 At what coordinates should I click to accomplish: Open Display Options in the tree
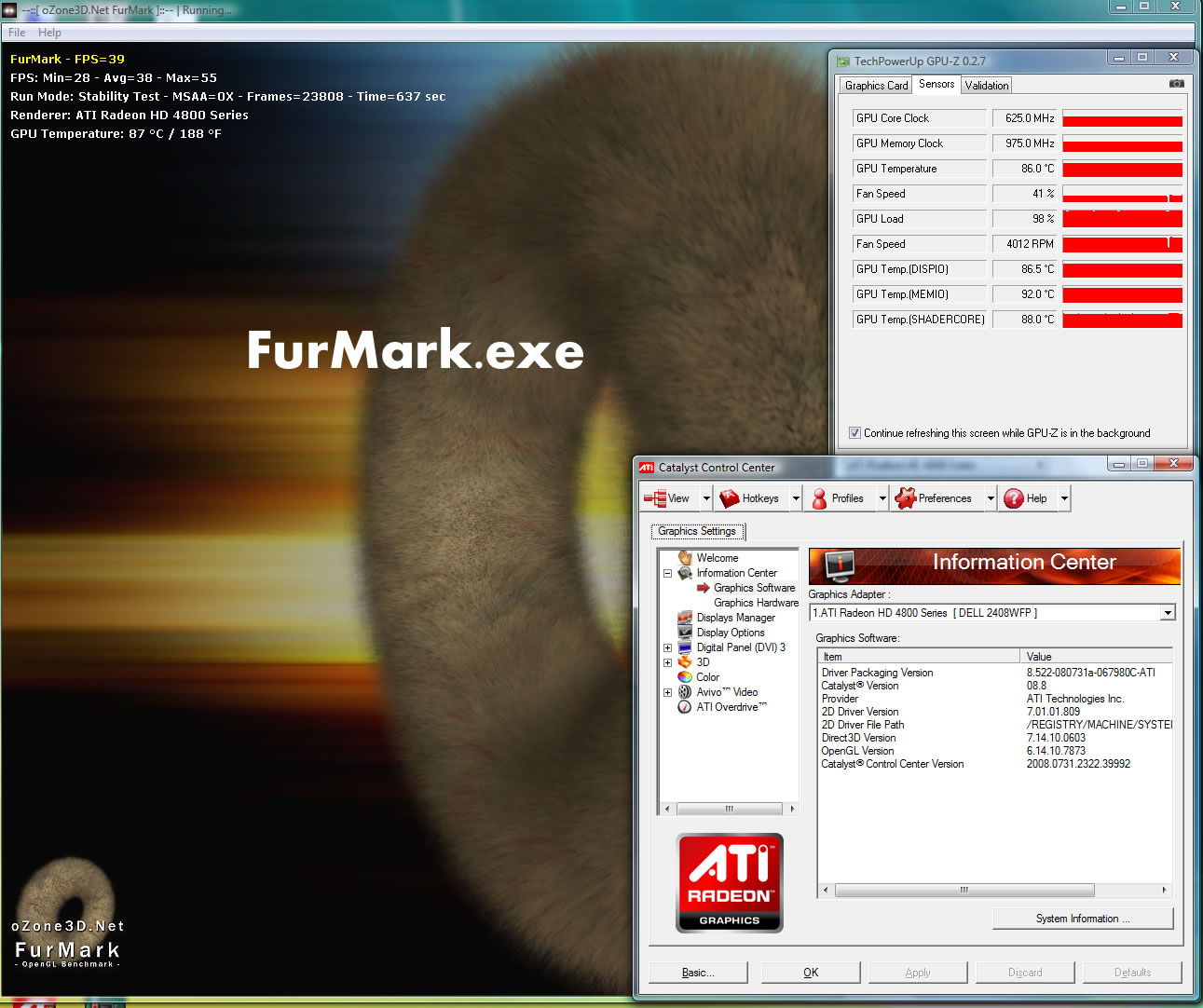point(730,633)
